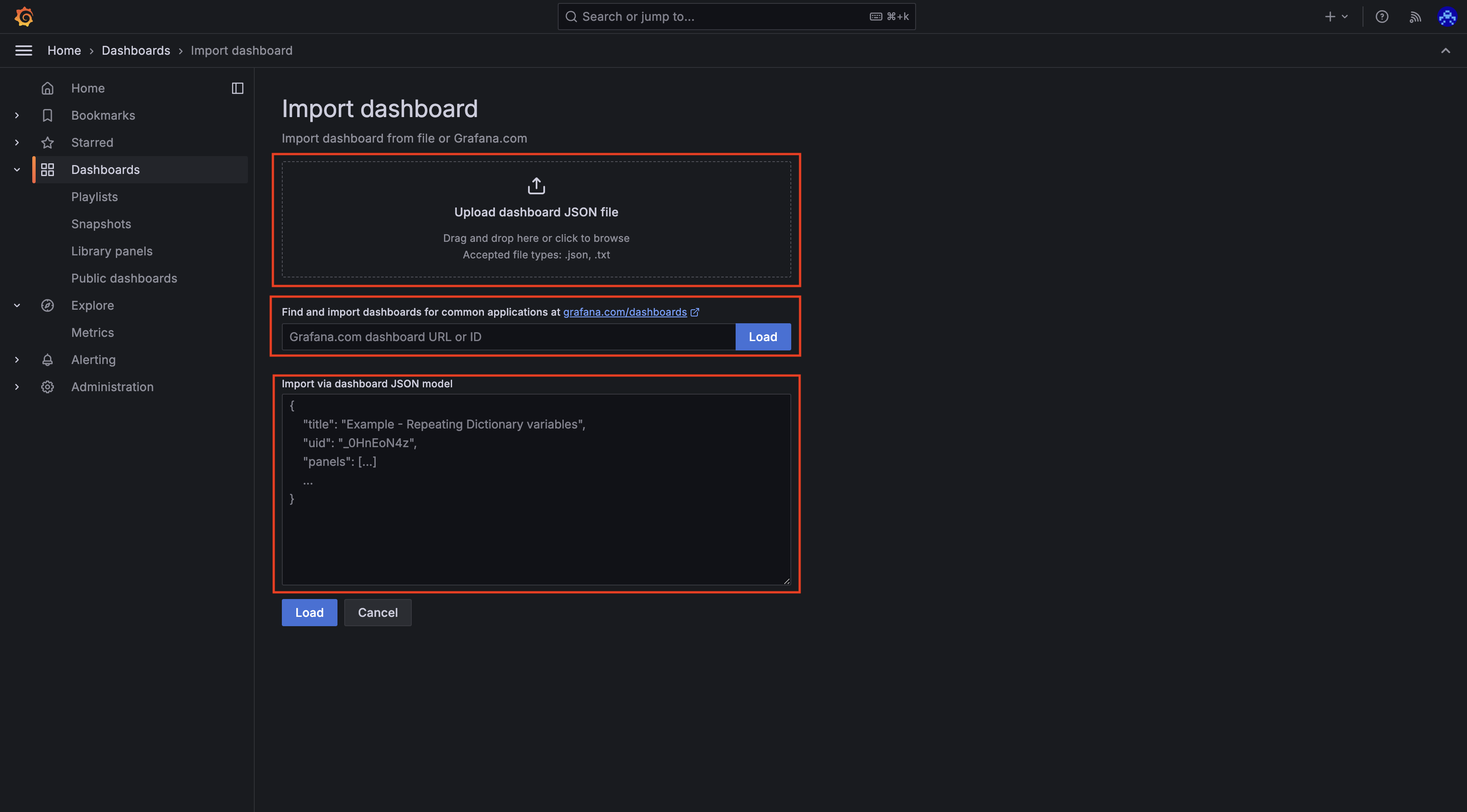Screen dimensions: 1467x812
Task: Click the Starred star icon
Action: 47,143
